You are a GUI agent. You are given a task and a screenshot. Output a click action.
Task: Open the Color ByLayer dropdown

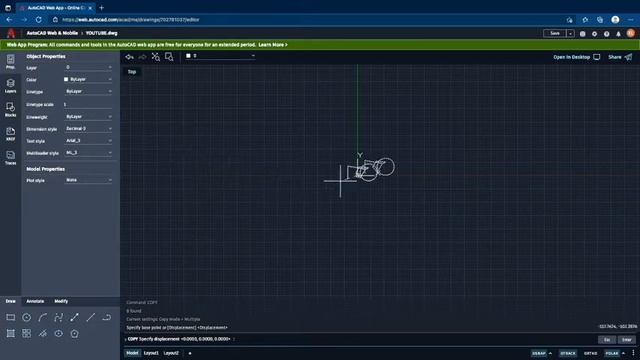[88, 79]
